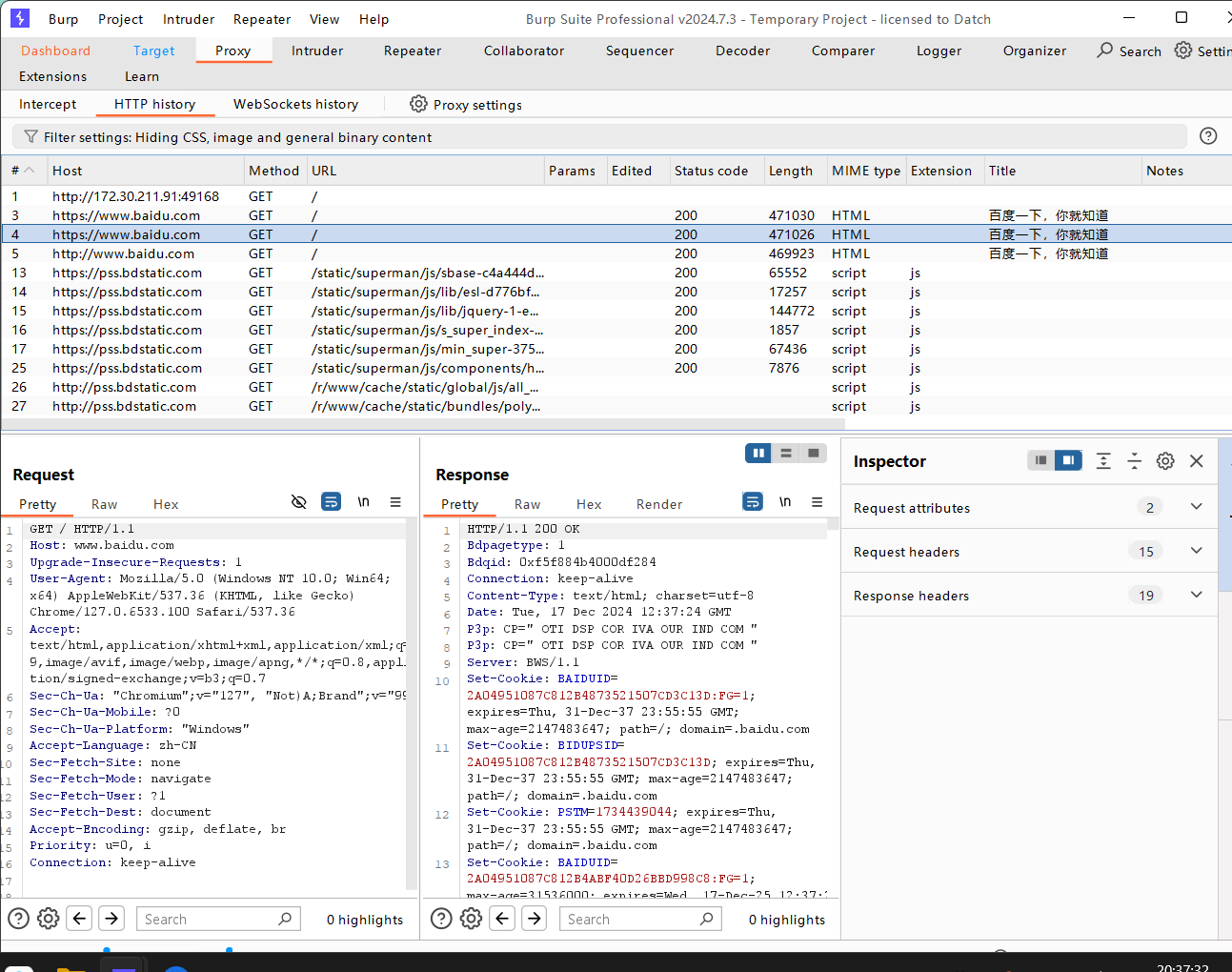Click Inspector collapse all sections icon
The height and width of the screenshot is (972, 1232).
(x=1134, y=461)
